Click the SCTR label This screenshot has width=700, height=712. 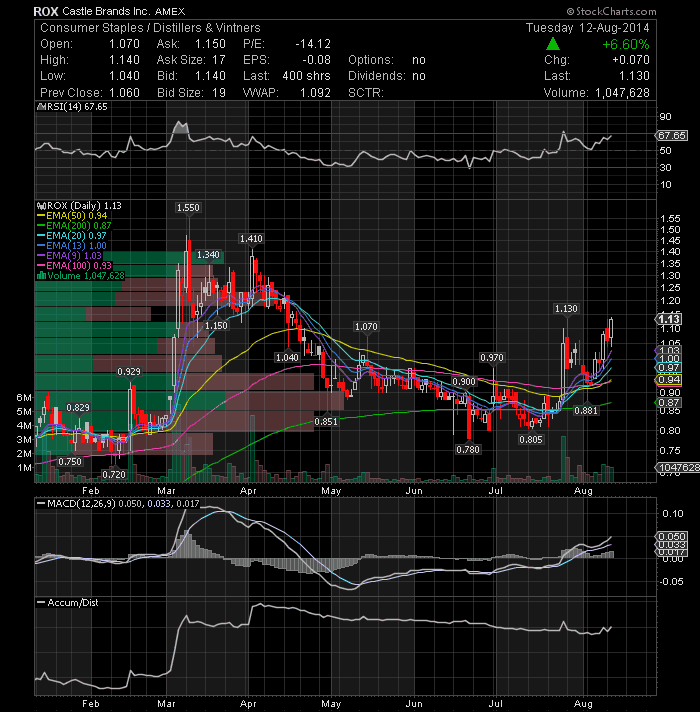point(366,93)
